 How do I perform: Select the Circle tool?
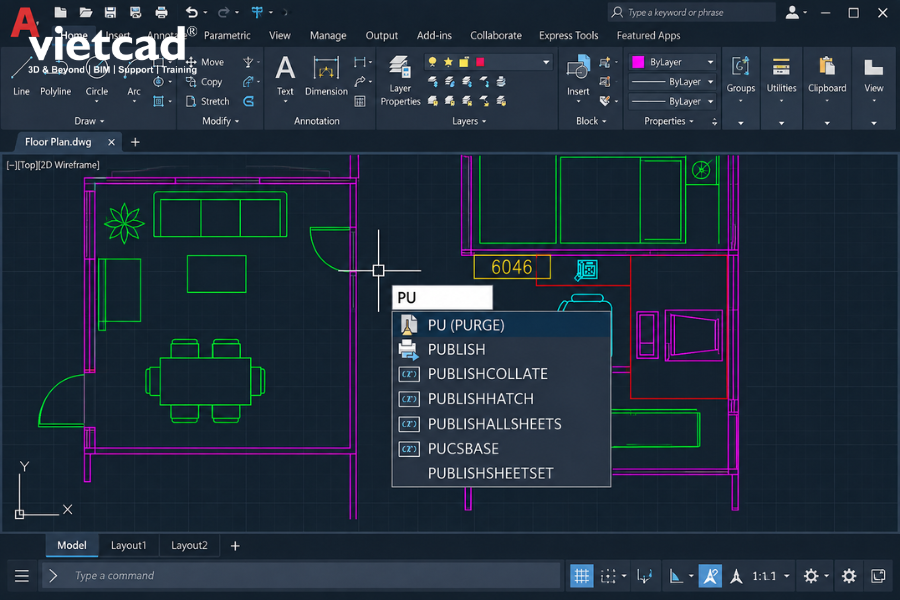[x=96, y=78]
